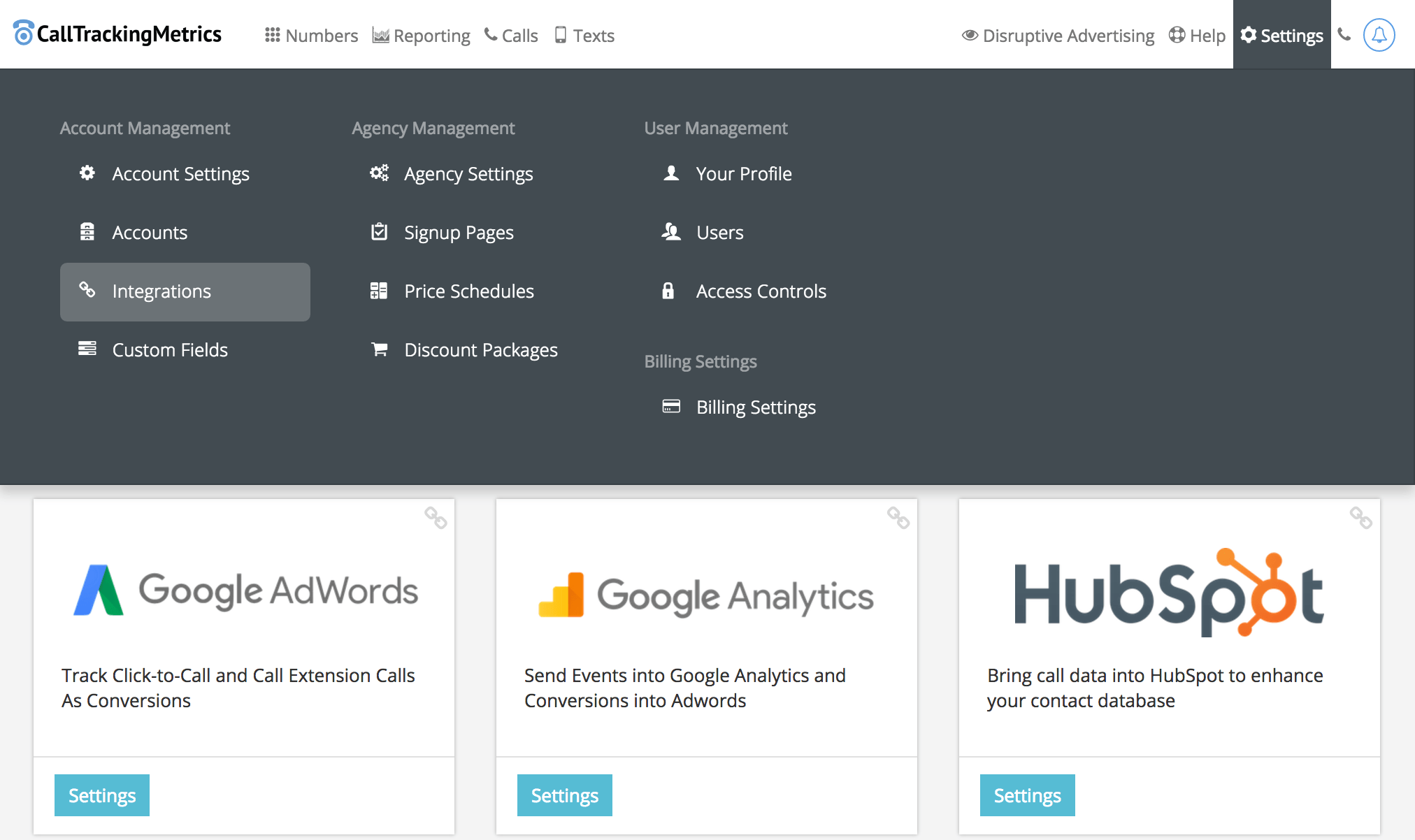Open the Help menu
The image size is (1415, 840).
click(1197, 36)
